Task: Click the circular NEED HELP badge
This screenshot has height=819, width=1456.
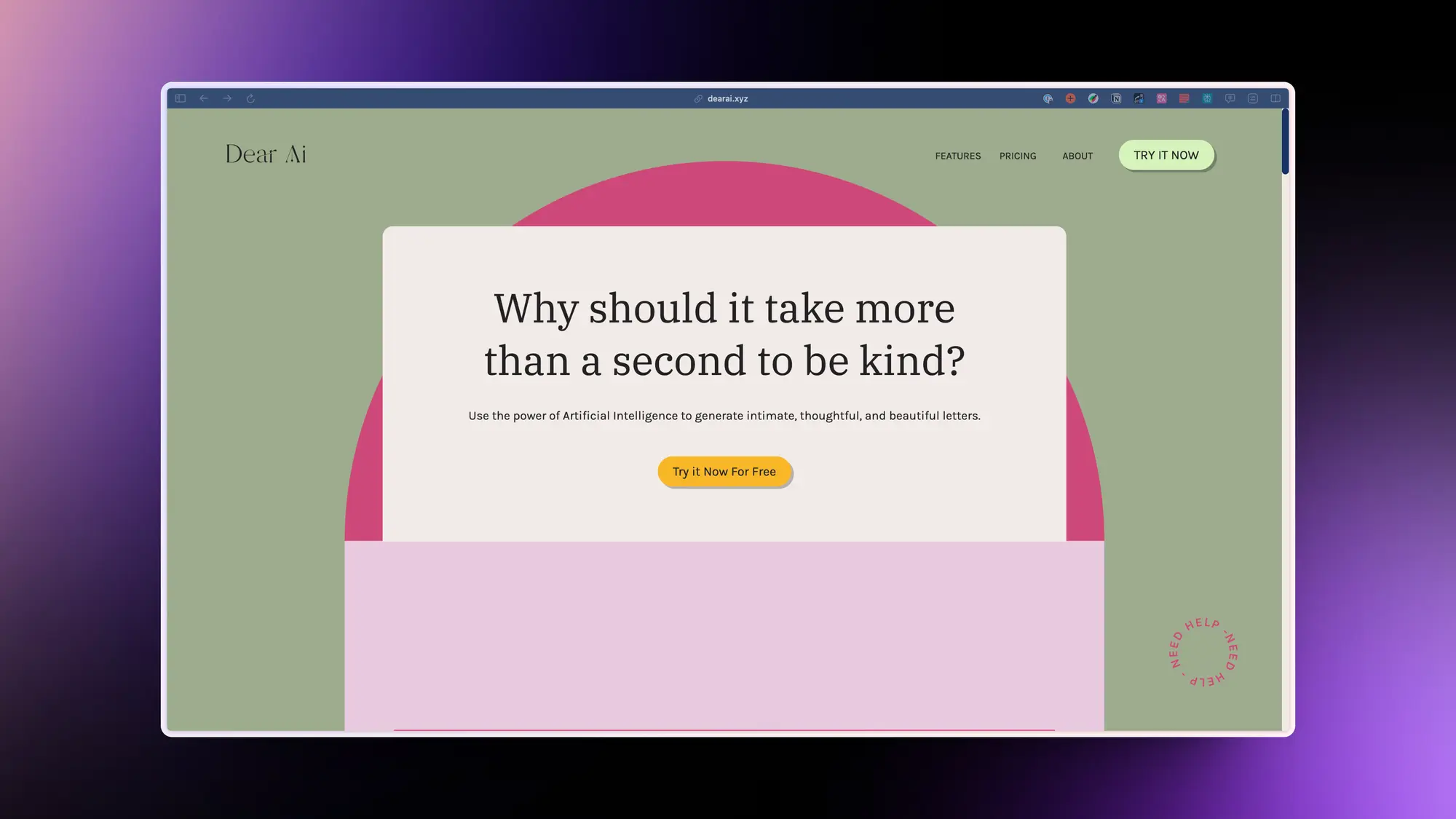Action: click(x=1203, y=652)
